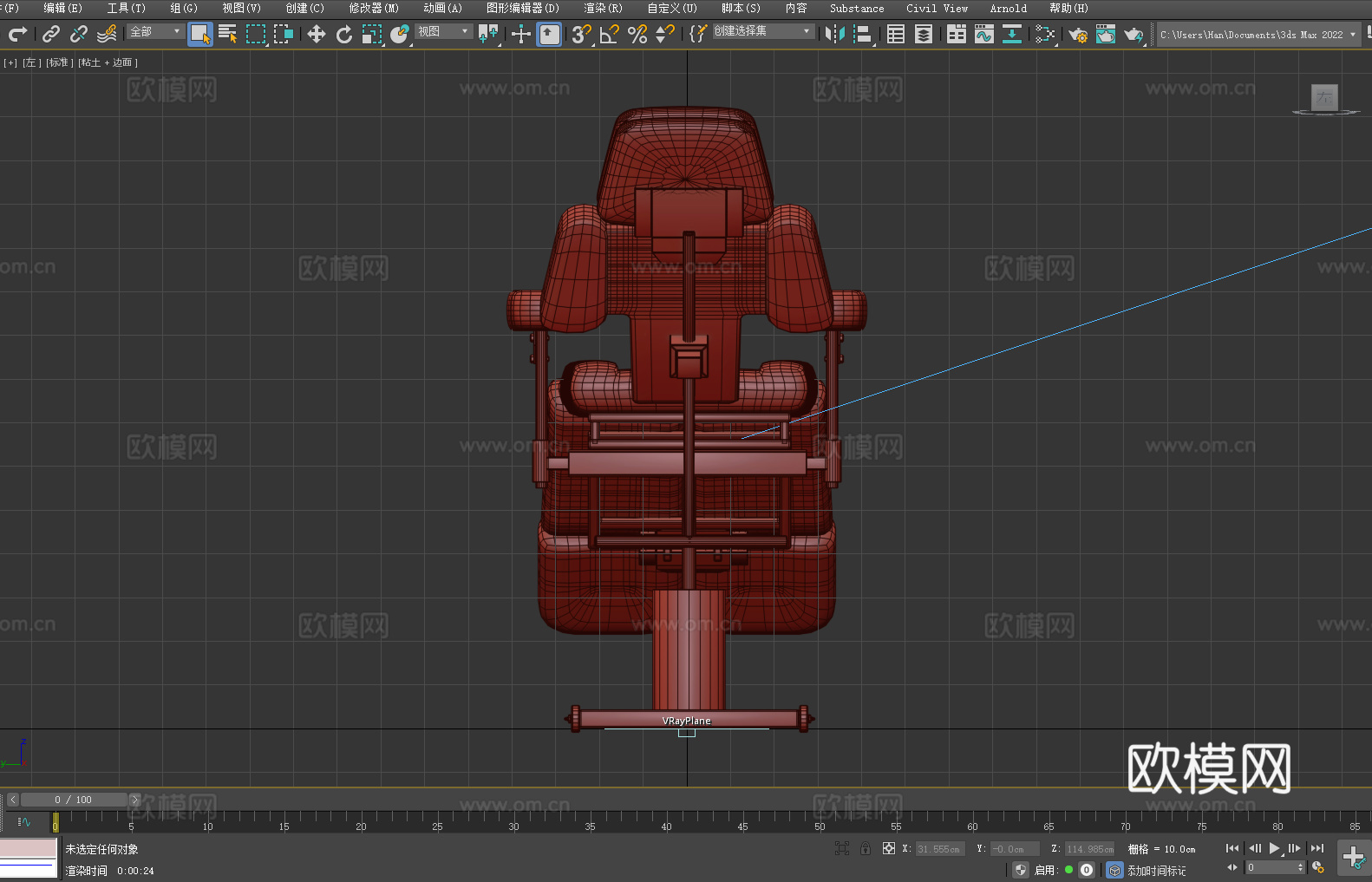
Task: Click the viewport [+] general menu label
Action: (10, 62)
